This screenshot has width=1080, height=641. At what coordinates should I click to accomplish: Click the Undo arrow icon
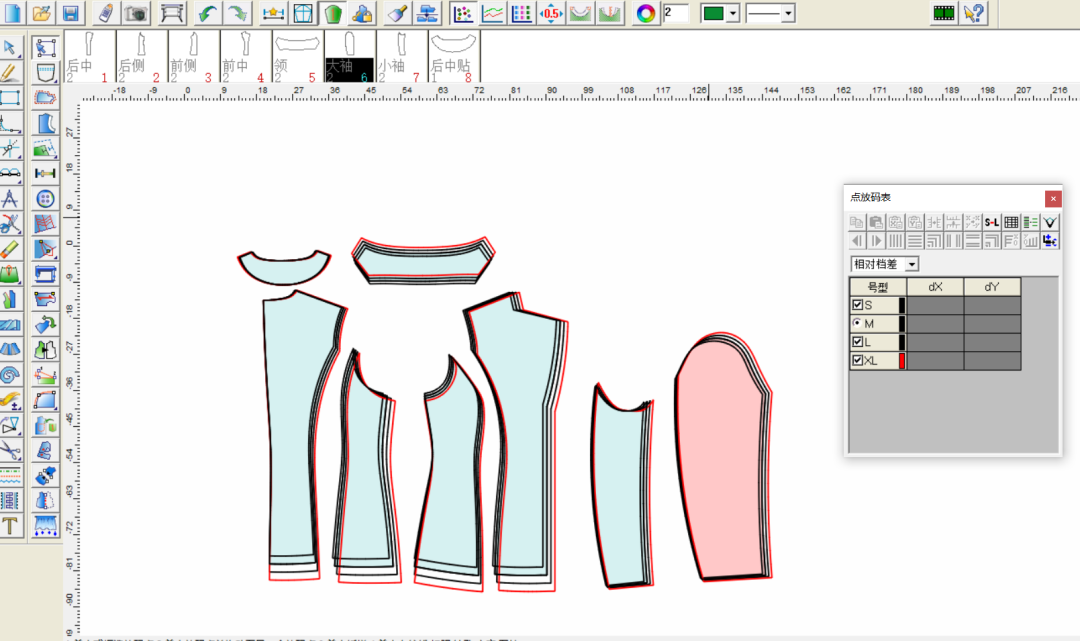pos(207,13)
